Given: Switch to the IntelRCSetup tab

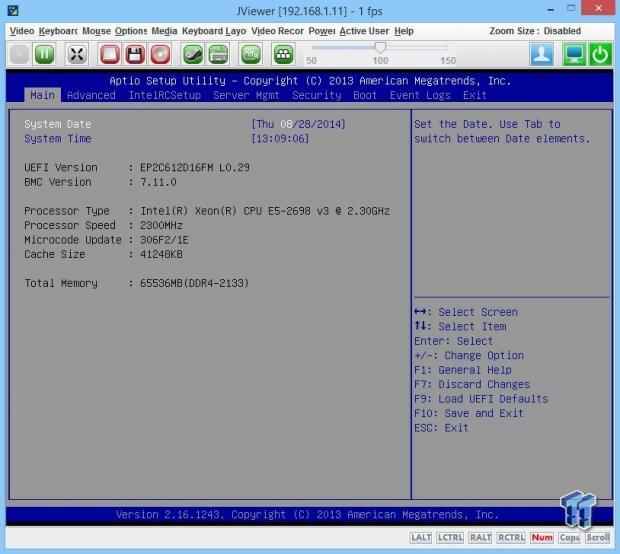Looking at the screenshot, I should (x=164, y=95).
